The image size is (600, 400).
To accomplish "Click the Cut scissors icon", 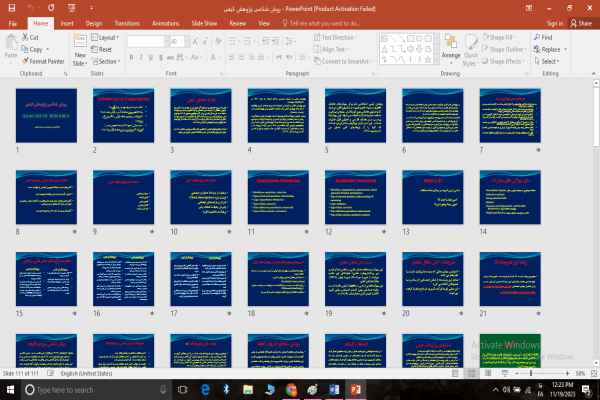I will (24, 37).
